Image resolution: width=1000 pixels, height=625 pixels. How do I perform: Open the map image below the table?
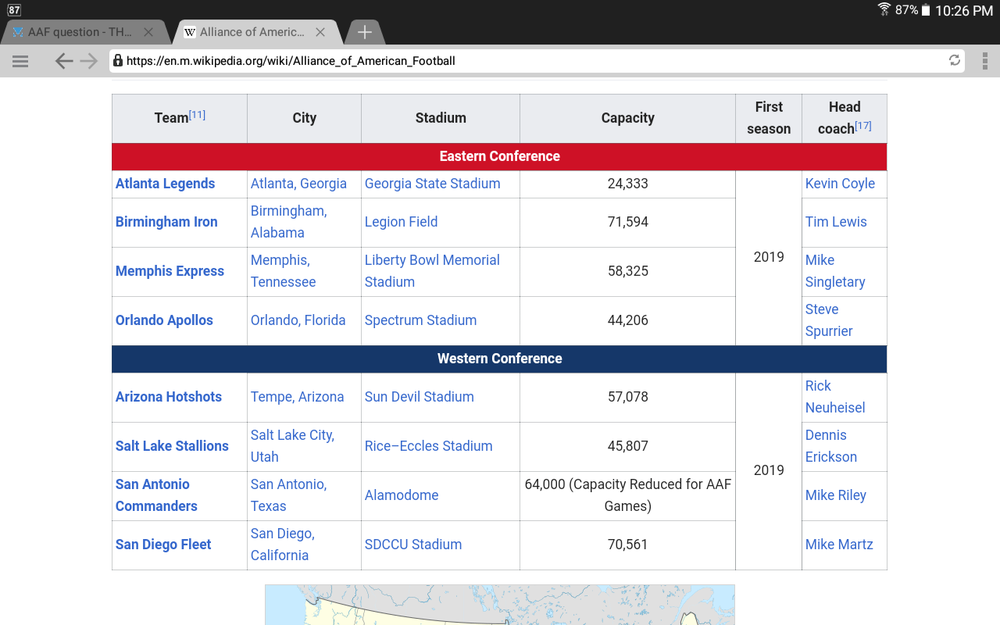click(500, 605)
